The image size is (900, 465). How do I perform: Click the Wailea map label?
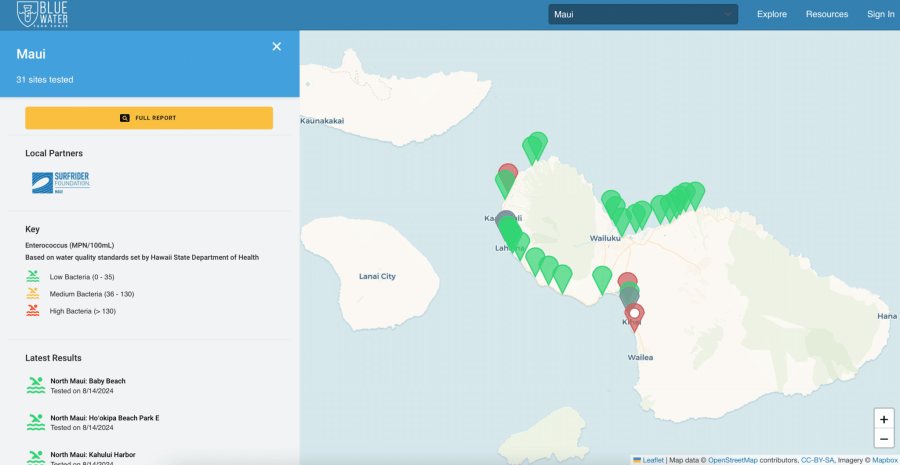(x=640, y=357)
